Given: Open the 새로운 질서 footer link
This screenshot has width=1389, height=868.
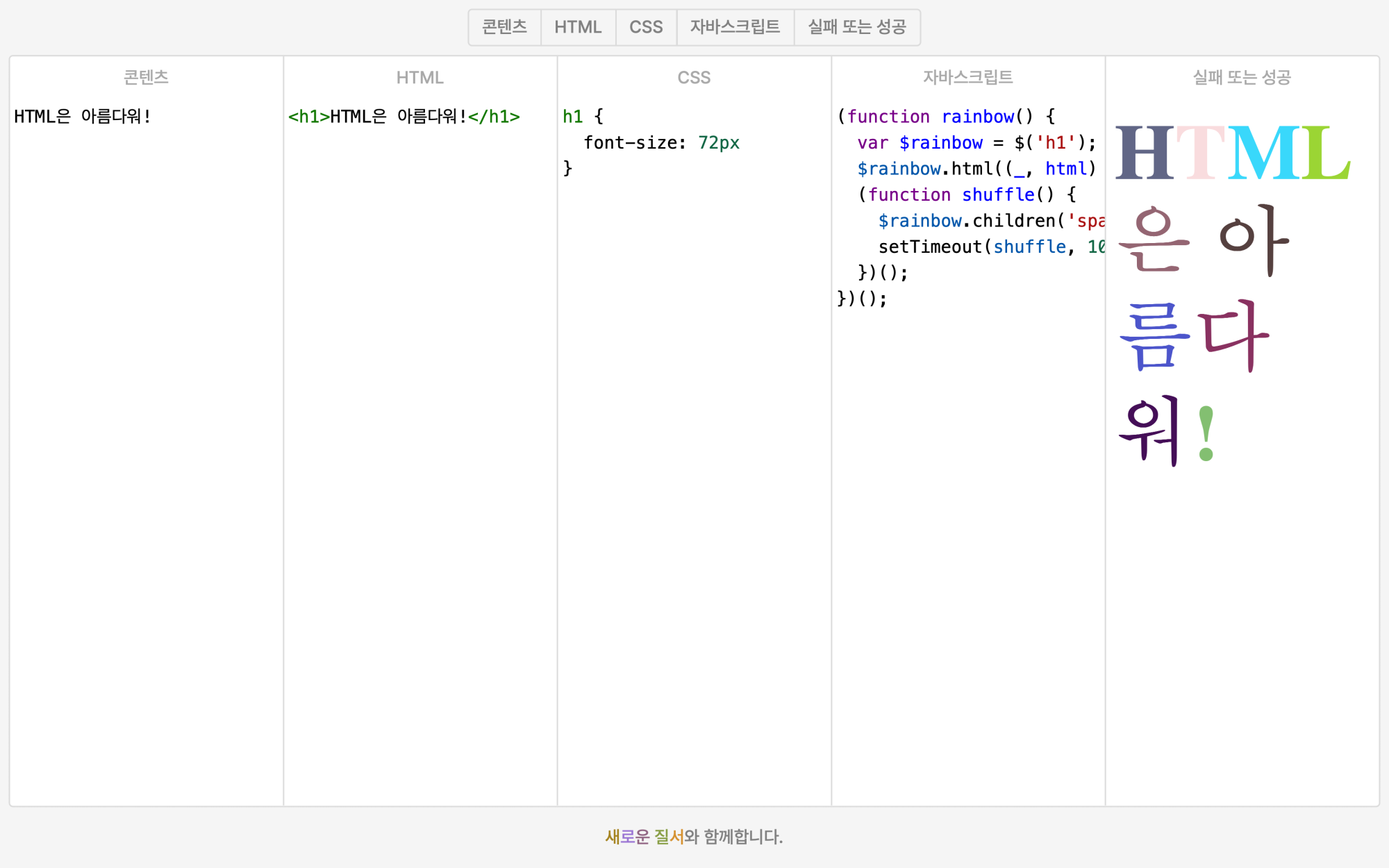Looking at the screenshot, I should 644,837.
